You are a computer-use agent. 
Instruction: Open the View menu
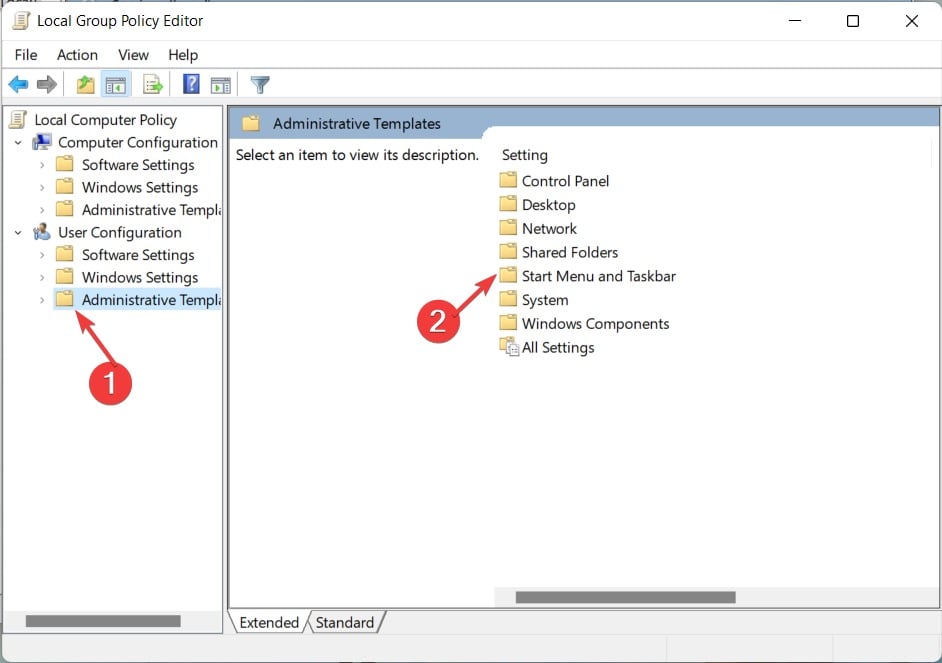(x=133, y=55)
